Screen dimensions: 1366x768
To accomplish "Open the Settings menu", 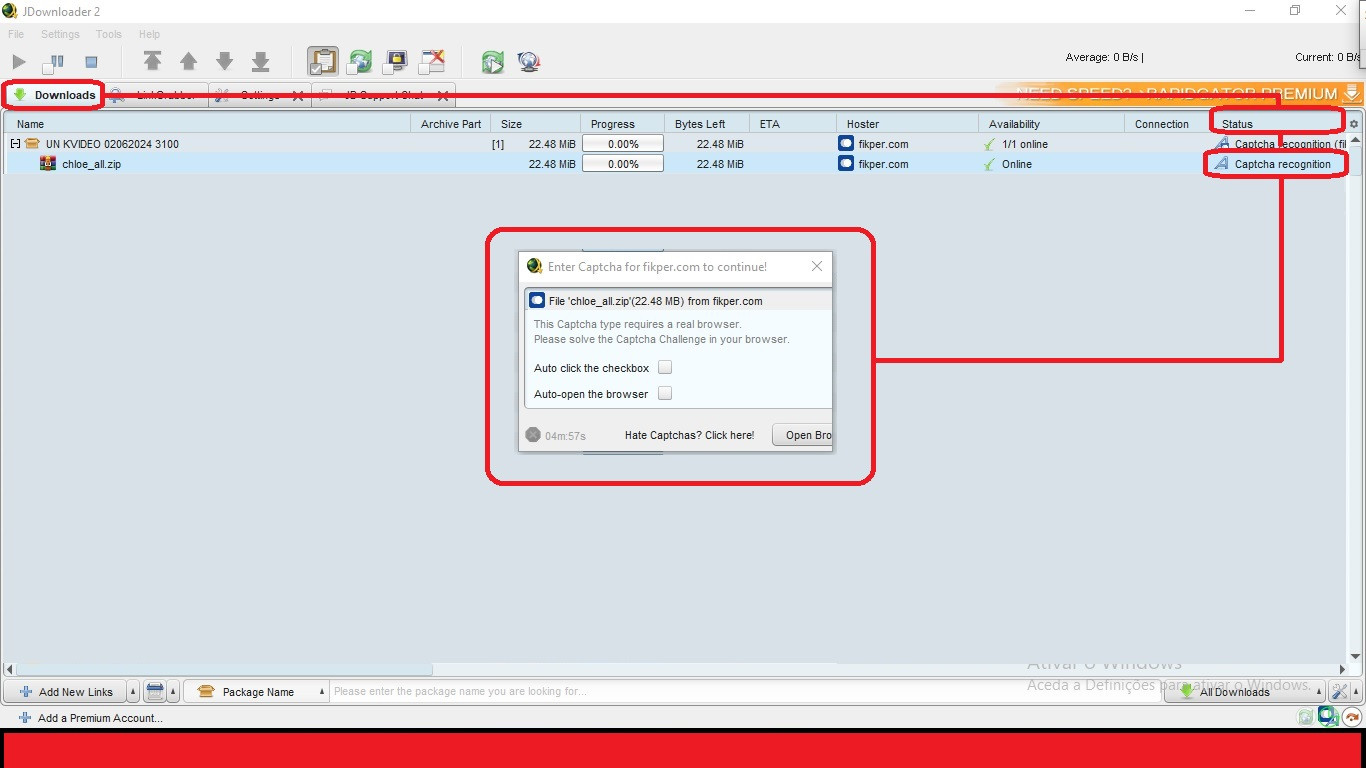I will [60, 34].
